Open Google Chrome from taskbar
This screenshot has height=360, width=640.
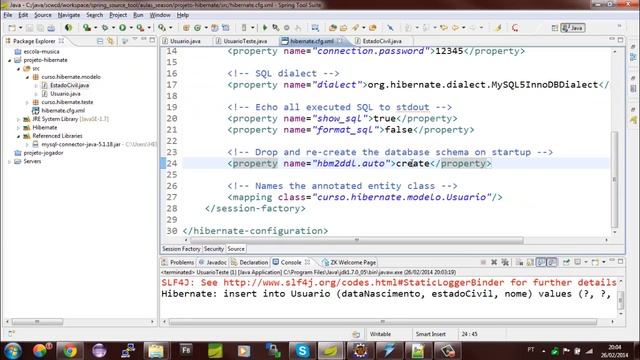70,351
